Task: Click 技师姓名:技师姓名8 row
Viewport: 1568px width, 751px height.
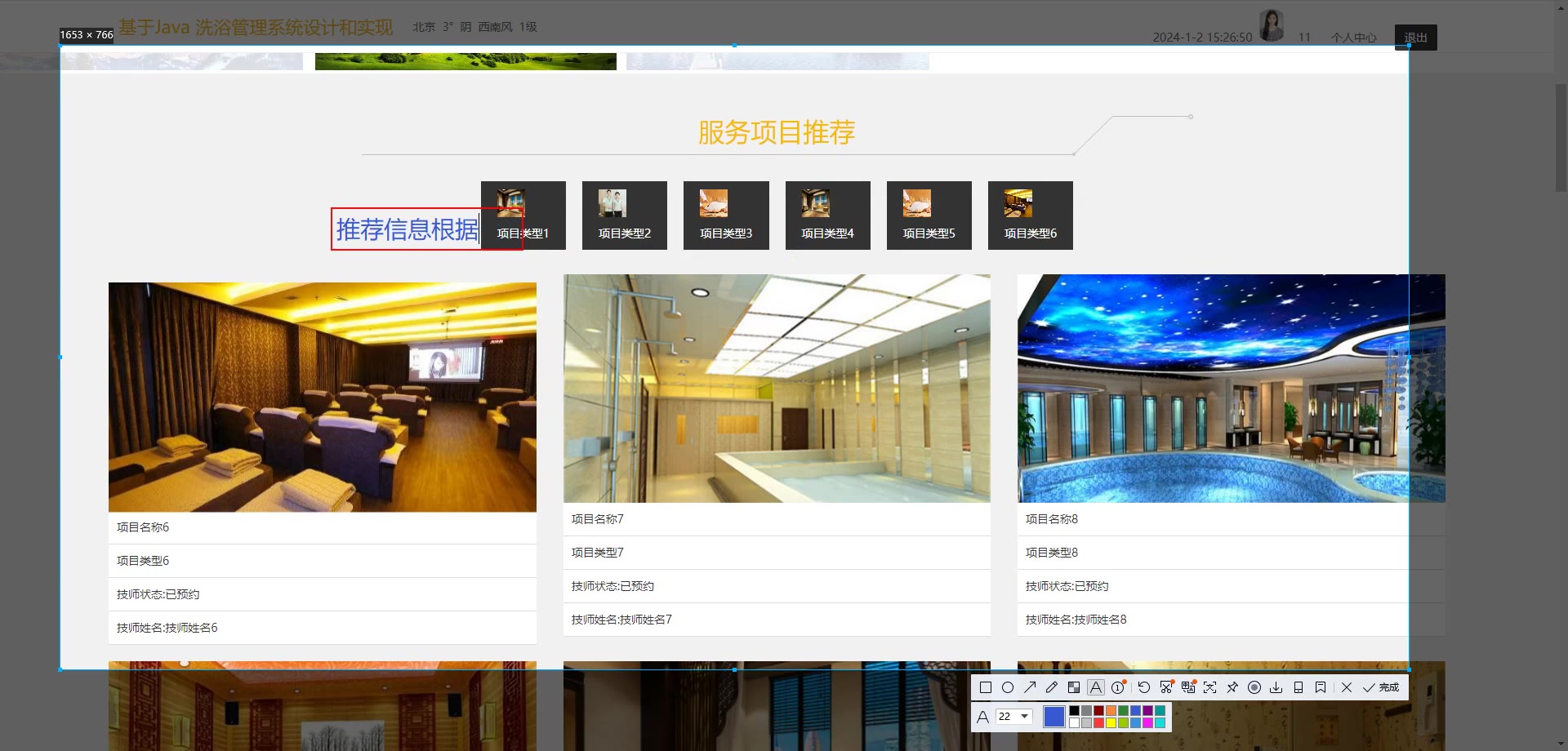Action: point(1232,620)
